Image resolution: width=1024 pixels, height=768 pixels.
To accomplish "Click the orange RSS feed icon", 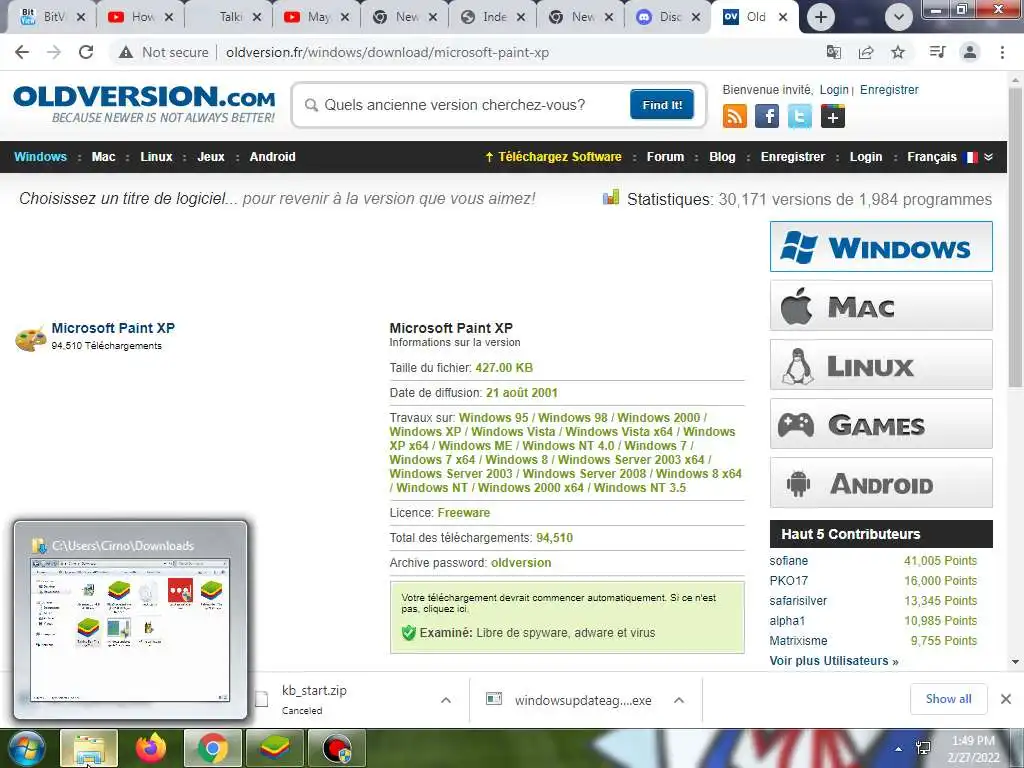I will point(735,116).
